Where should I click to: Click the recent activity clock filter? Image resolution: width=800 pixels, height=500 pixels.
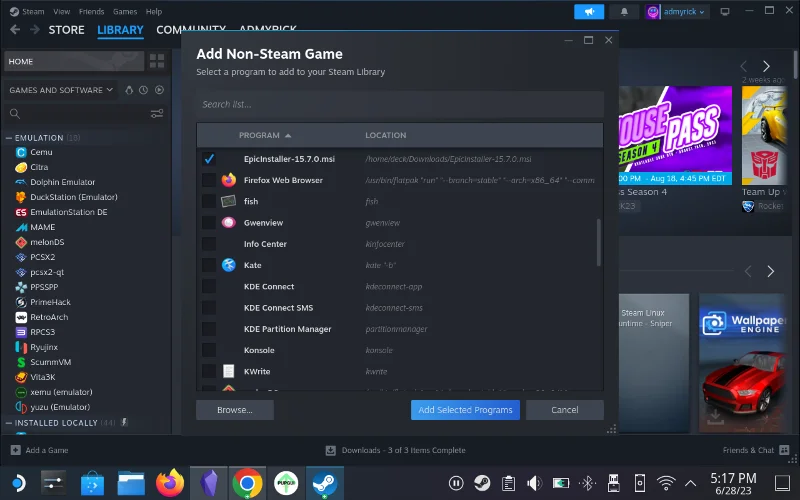coord(143,90)
